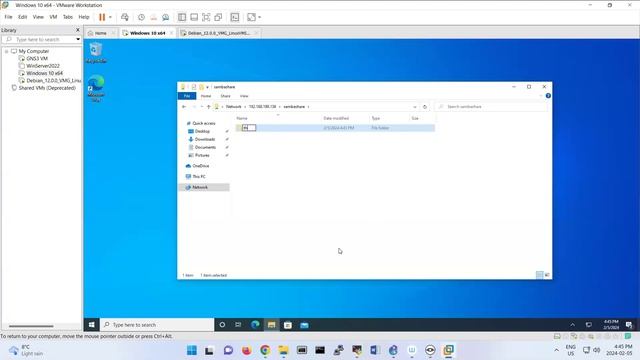Close the Windows 10 x64 tab
The image size is (640, 360).
coord(171,33)
